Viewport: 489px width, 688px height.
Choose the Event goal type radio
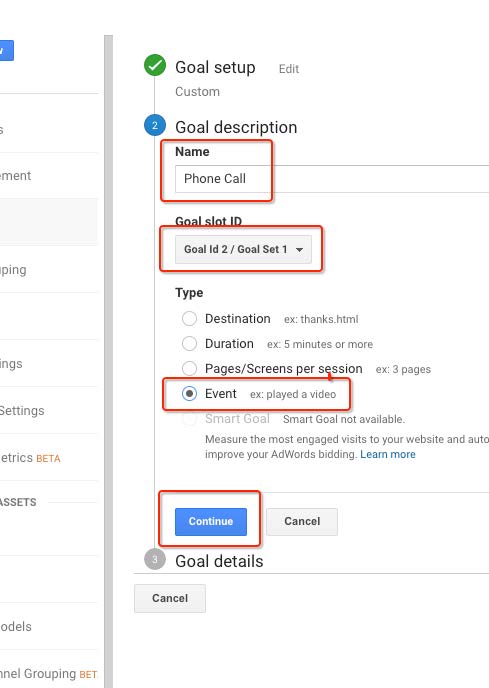pyautogui.click(x=189, y=394)
